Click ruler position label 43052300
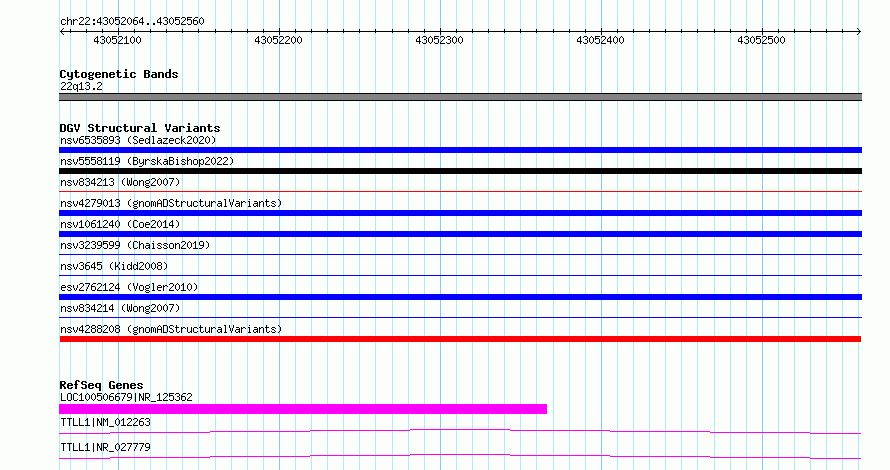The width and height of the screenshot is (890, 470). (439, 40)
